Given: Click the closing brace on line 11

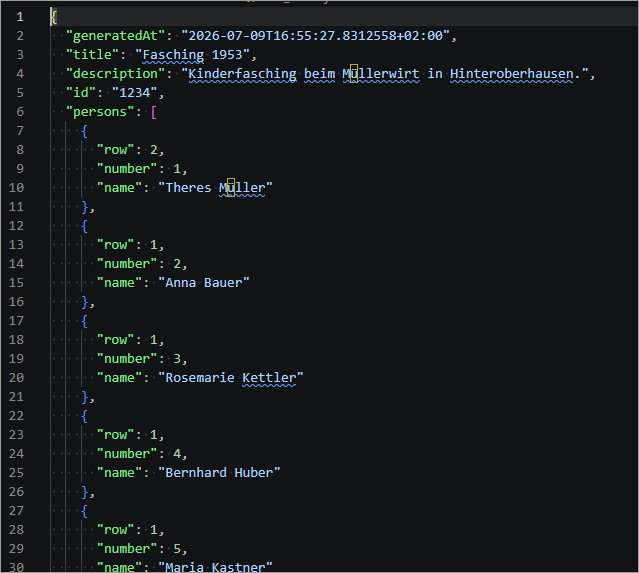Looking at the screenshot, I should tap(84, 207).
